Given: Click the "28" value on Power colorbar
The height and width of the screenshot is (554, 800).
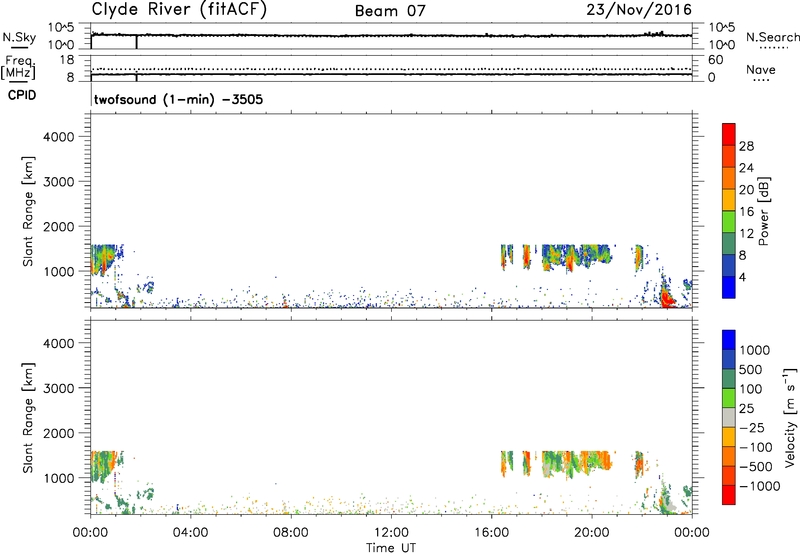Looking at the screenshot, I should (x=746, y=146).
